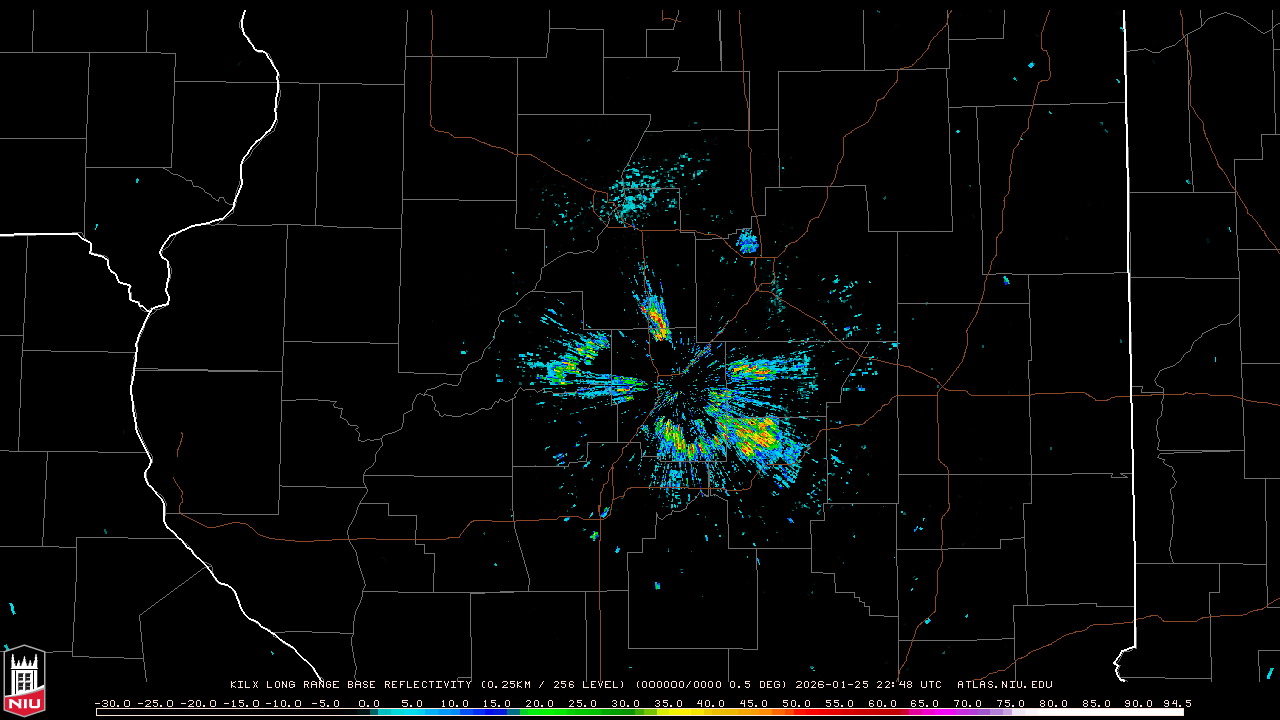
Task: Click the isolated blue echo northeast of the radar
Action: (747, 241)
